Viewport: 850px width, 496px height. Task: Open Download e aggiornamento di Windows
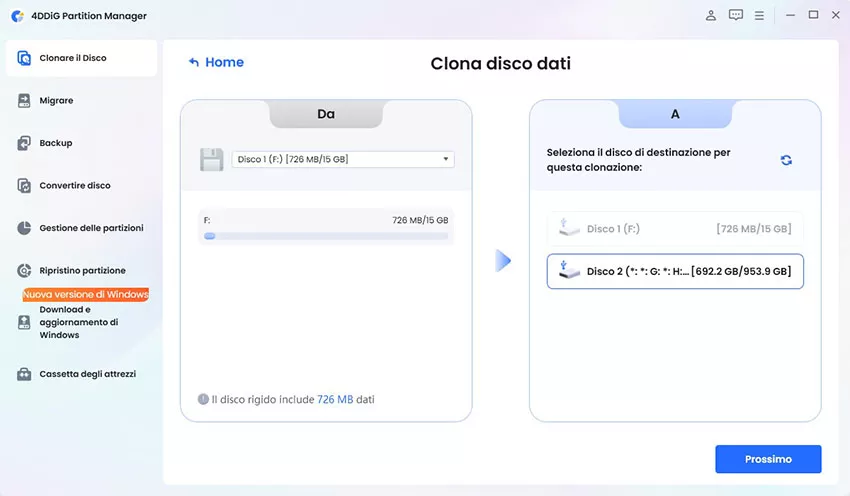[x=81, y=323]
